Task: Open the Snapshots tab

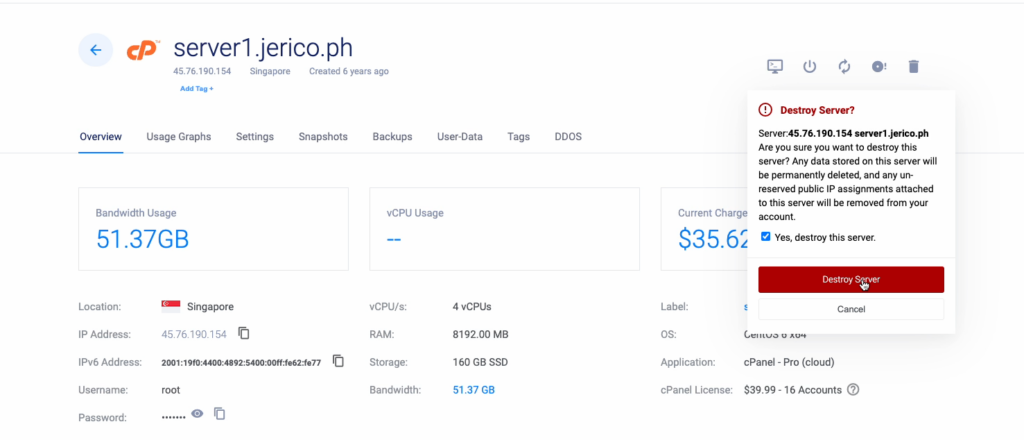Action: [323, 137]
